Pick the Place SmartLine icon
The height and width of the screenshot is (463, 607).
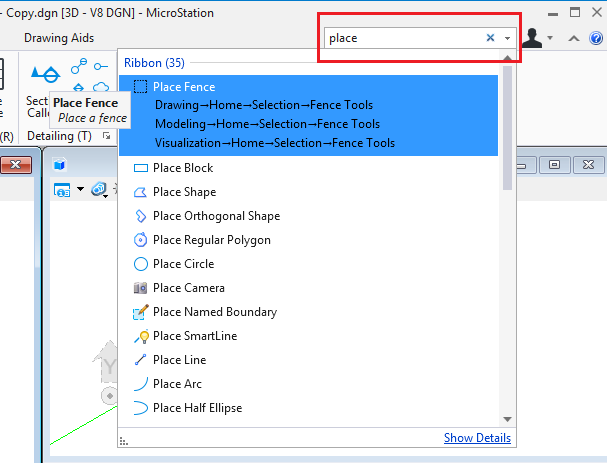pos(141,336)
